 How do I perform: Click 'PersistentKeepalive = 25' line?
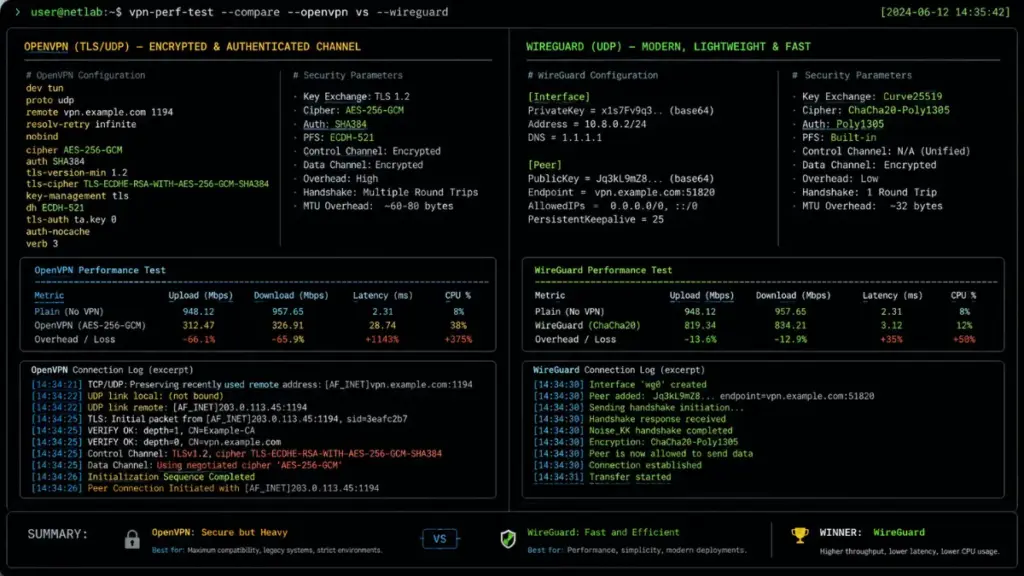(x=596, y=219)
